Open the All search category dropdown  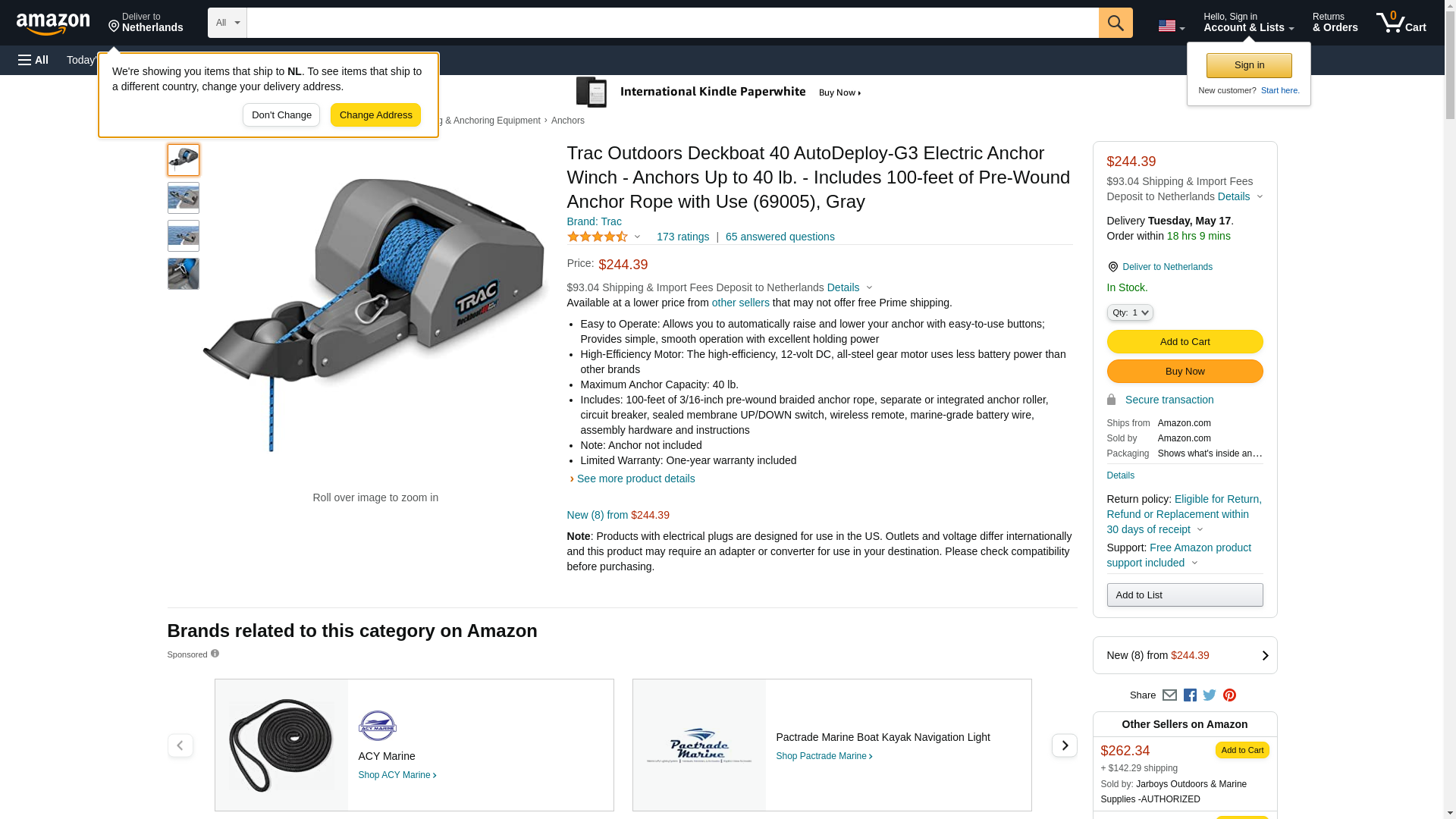click(x=227, y=23)
